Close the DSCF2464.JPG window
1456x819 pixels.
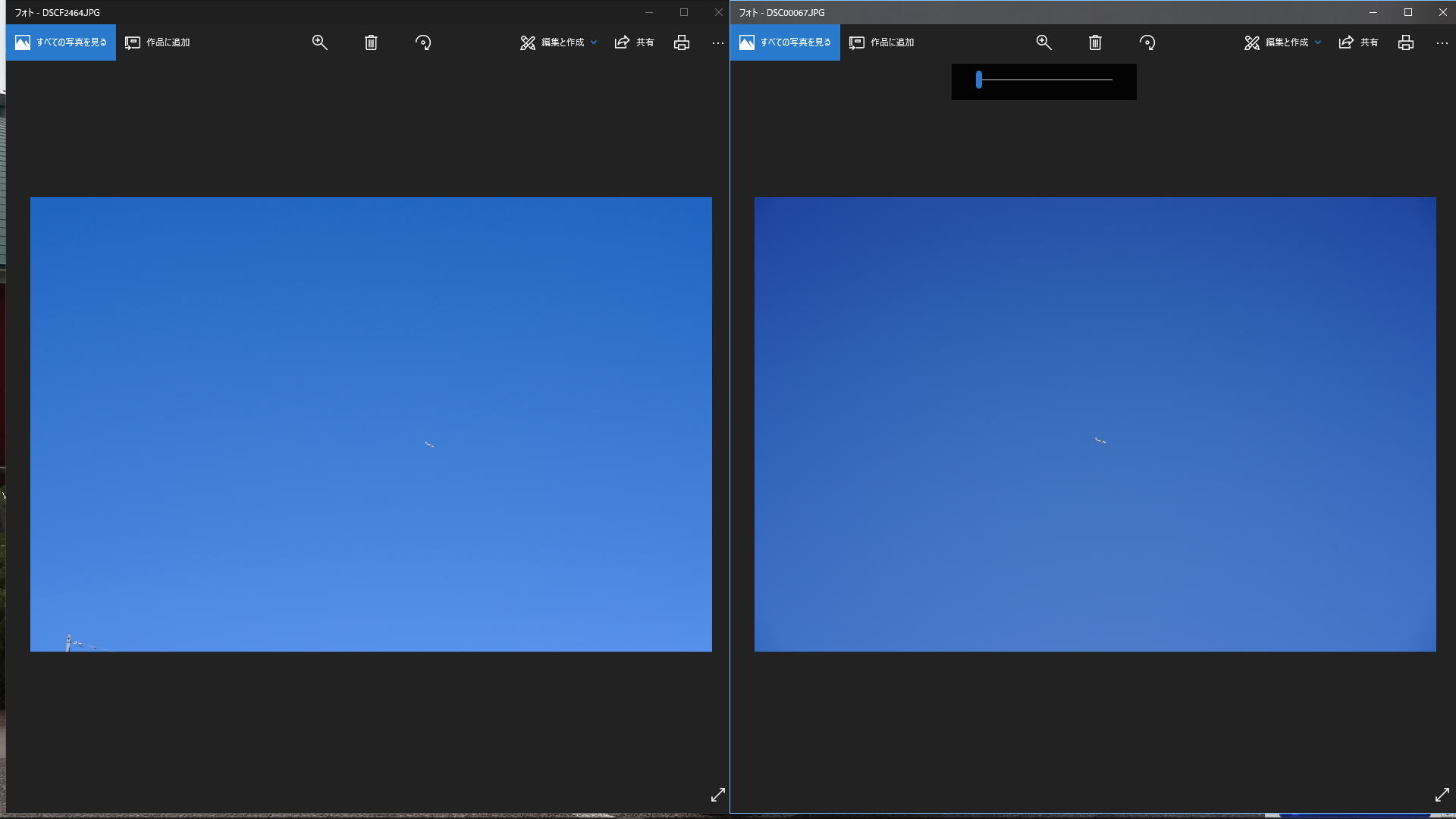tap(718, 12)
